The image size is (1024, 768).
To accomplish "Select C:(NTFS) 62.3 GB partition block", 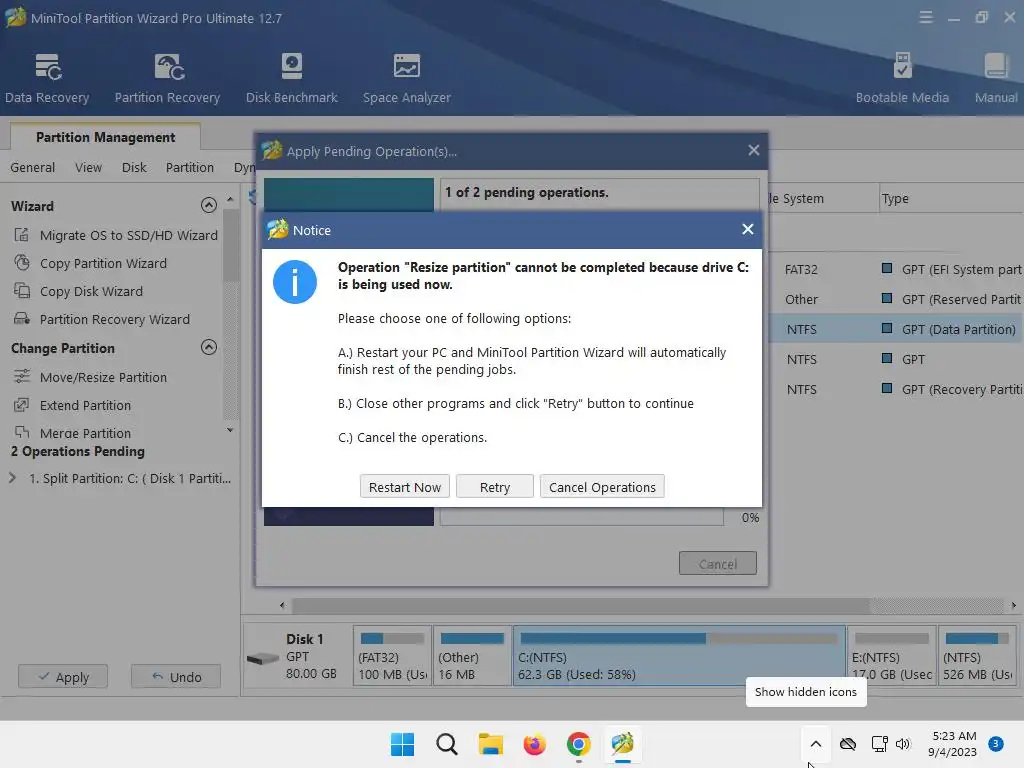I will pos(679,656).
